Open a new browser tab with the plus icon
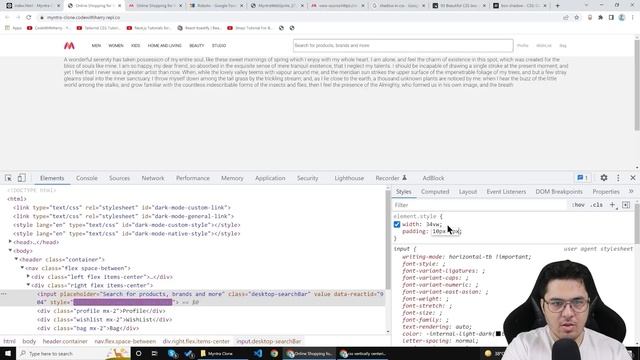 click(x=558, y=6)
